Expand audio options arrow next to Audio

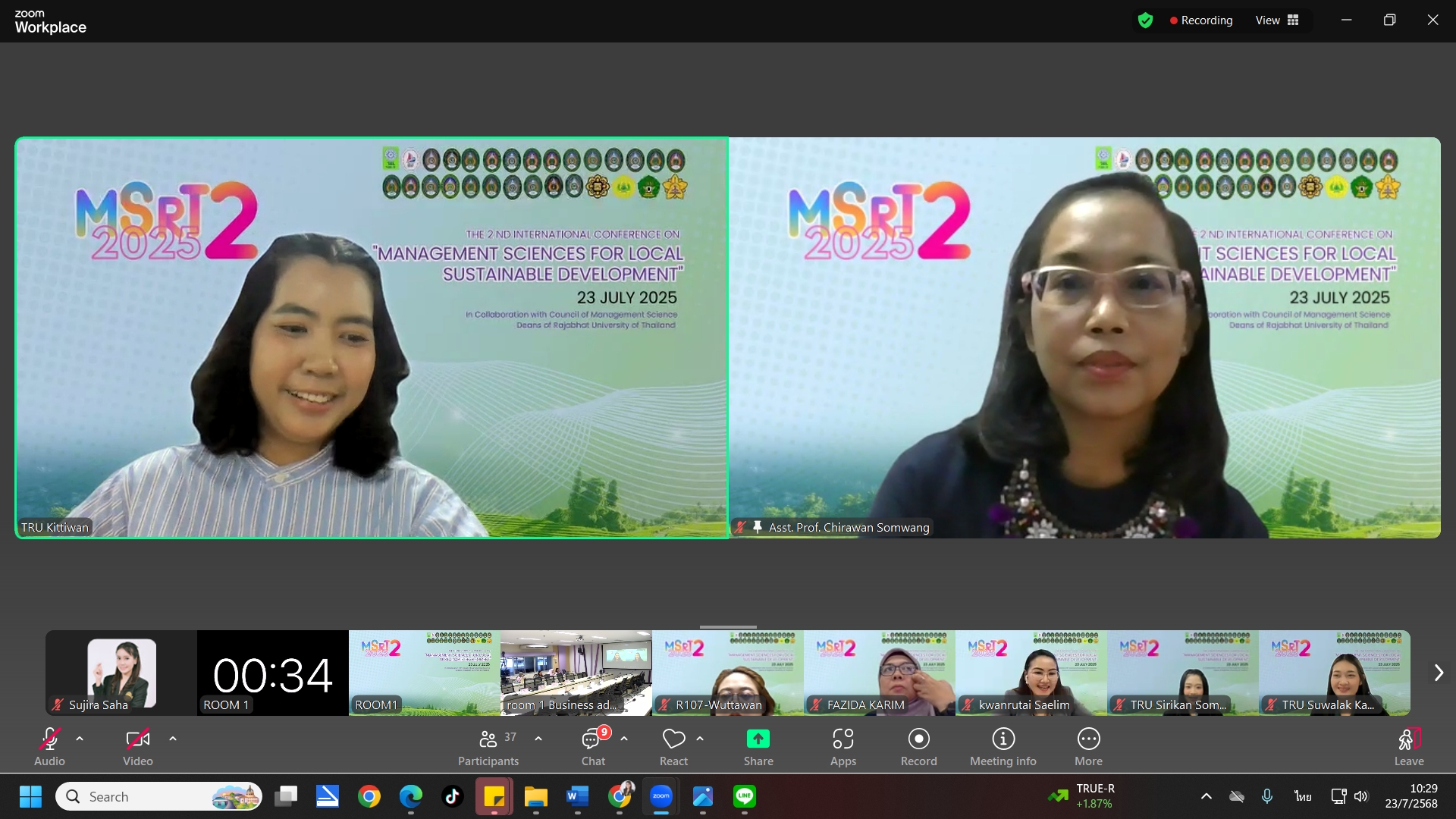80,739
